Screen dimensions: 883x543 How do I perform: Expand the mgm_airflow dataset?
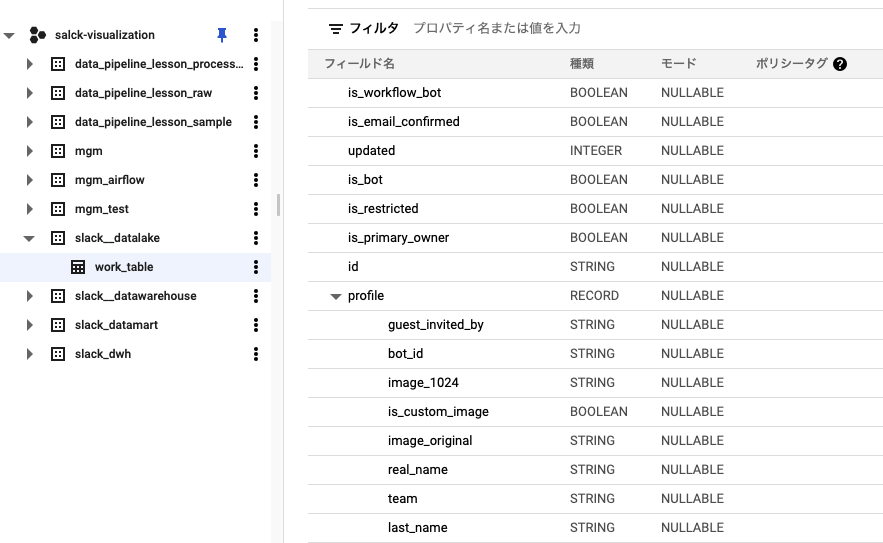pos(30,180)
